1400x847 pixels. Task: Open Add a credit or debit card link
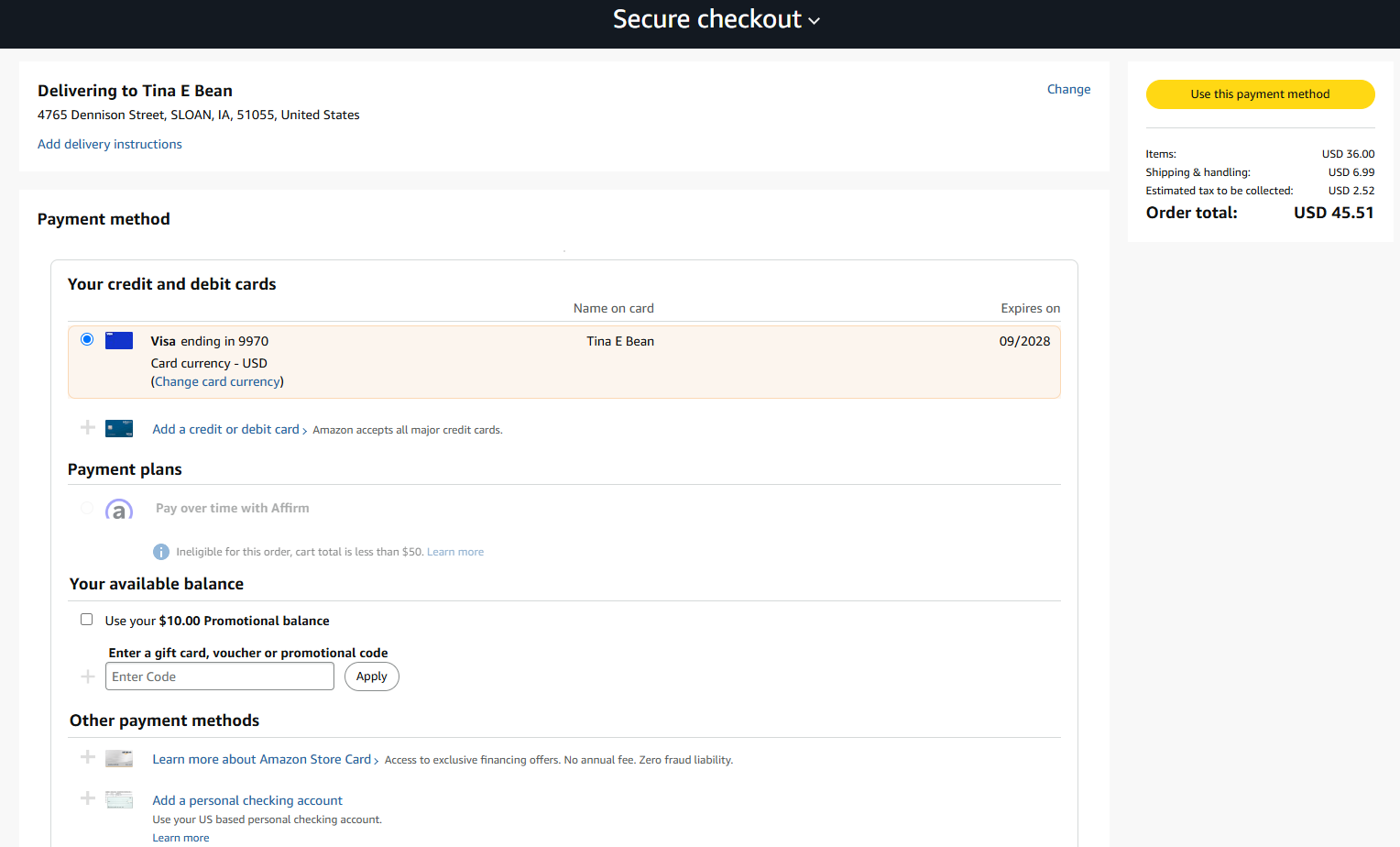click(225, 429)
